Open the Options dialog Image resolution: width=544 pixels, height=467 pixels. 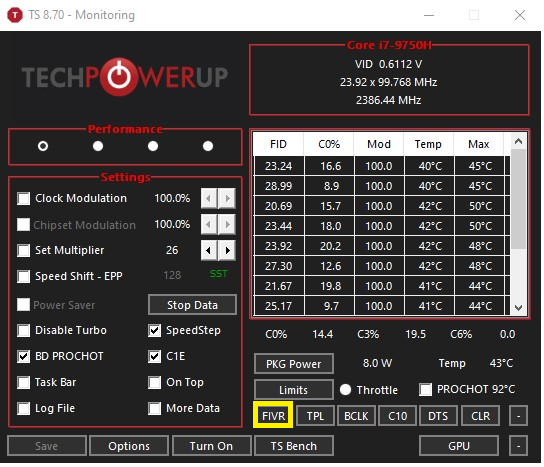coord(129,445)
